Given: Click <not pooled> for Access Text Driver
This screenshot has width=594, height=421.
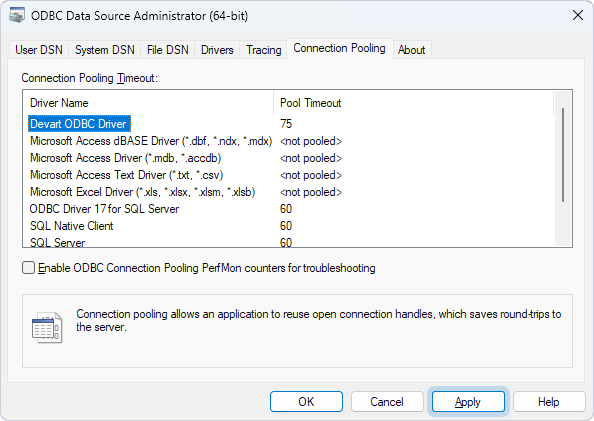Looking at the screenshot, I should pos(311,175).
